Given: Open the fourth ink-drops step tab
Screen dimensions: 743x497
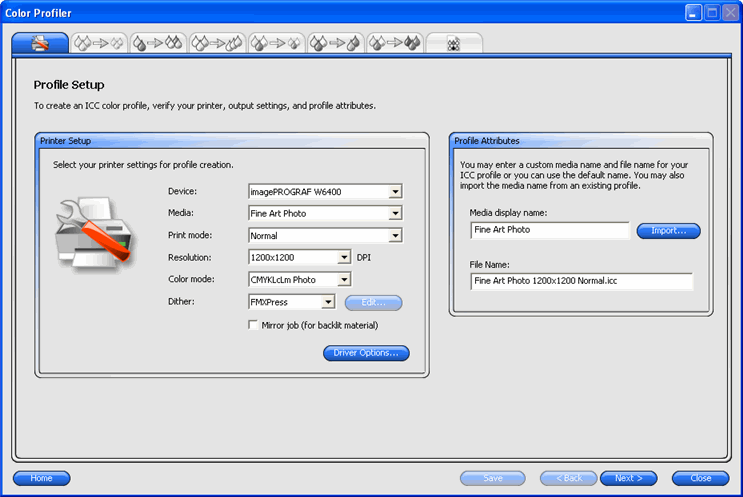Looking at the screenshot, I should point(277,43).
